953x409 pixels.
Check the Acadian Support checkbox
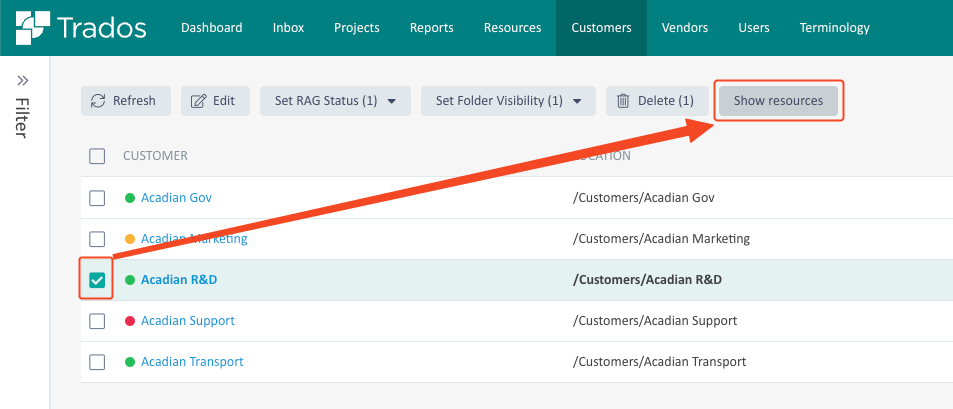click(x=97, y=321)
